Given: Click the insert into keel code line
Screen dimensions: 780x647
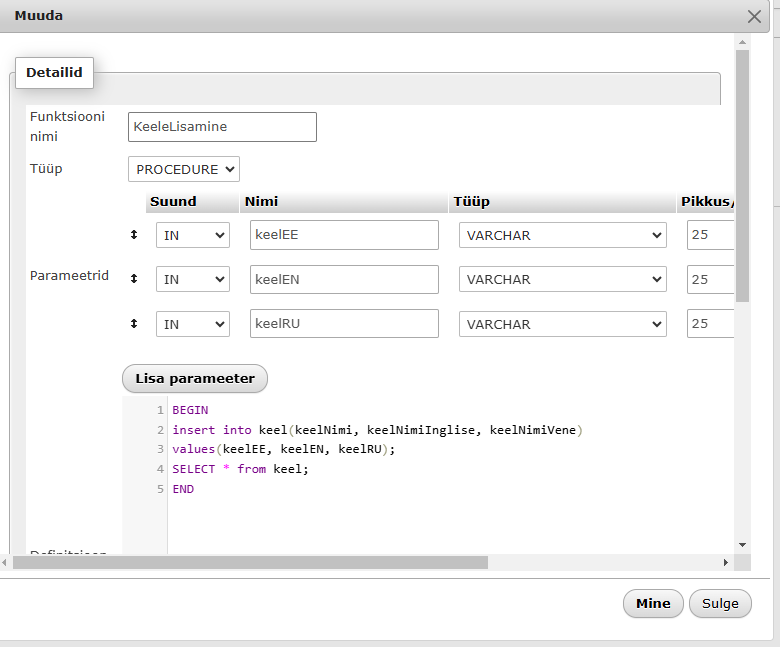Looking at the screenshot, I should [378, 430].
